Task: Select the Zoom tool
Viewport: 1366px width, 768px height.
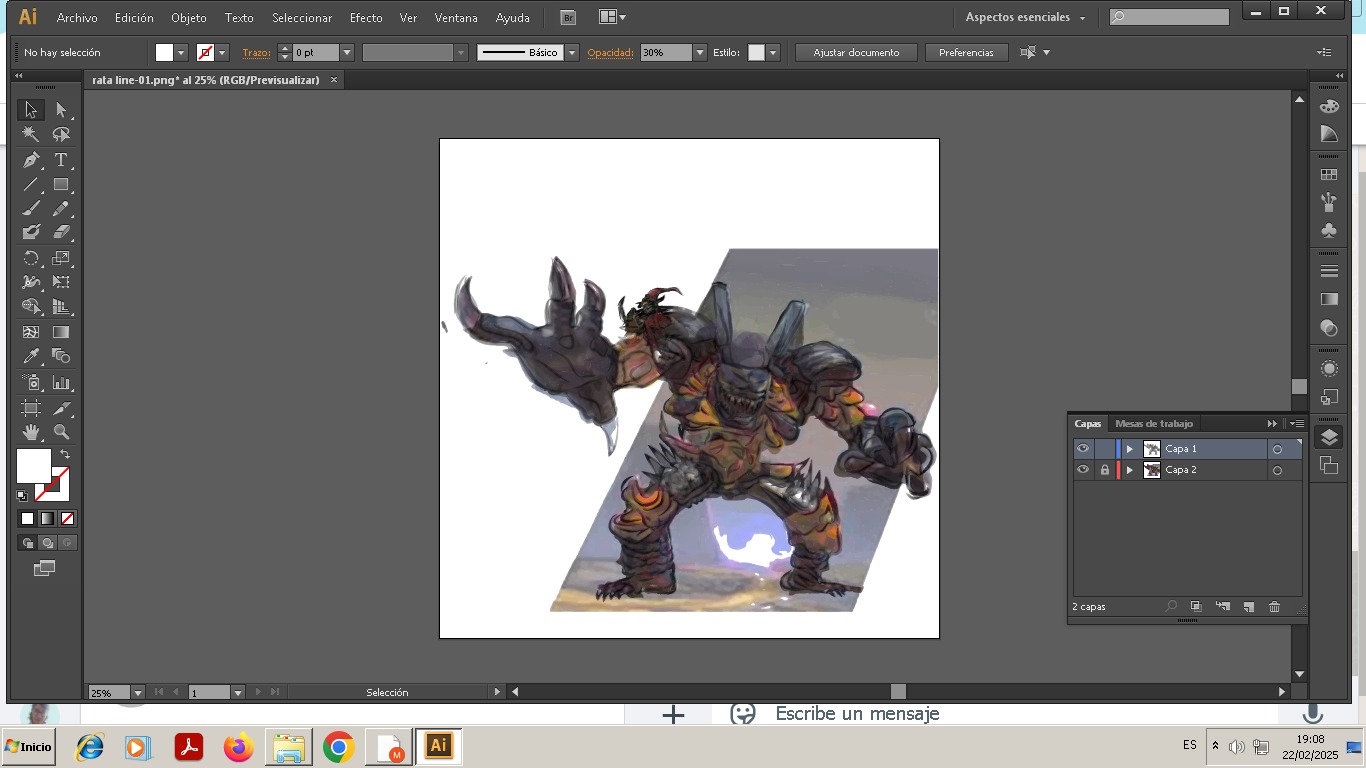Action: point(61,432)
